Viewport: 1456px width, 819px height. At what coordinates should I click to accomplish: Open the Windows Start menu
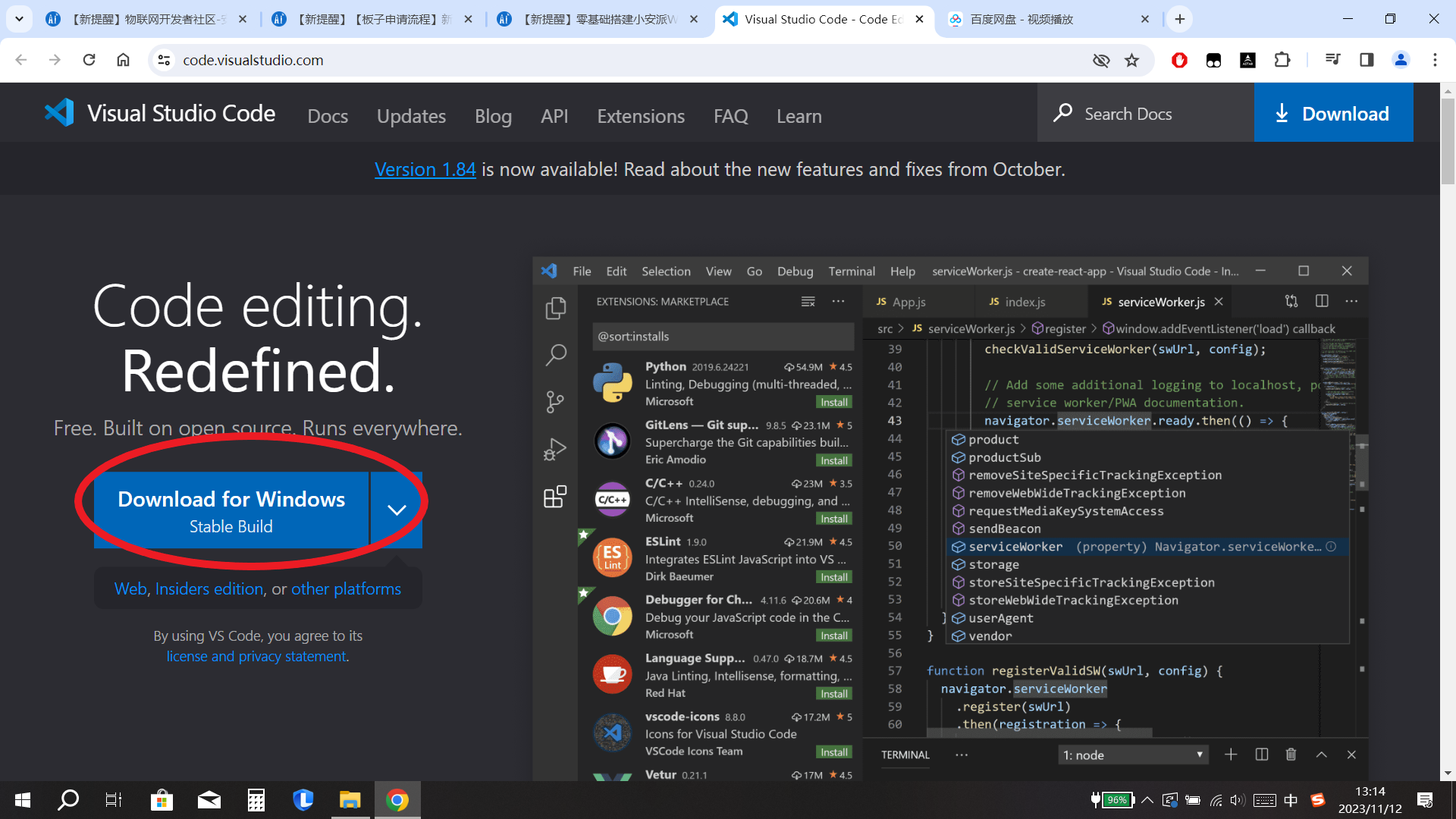(x=23, y=800)
